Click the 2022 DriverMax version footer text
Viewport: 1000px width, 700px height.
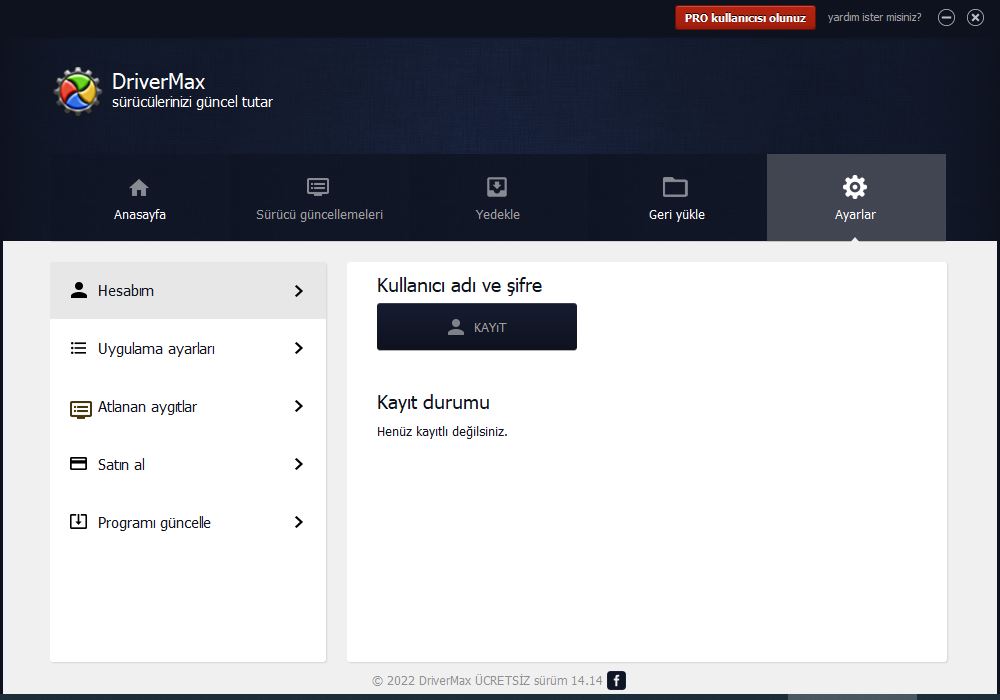[x=487, y=680]
